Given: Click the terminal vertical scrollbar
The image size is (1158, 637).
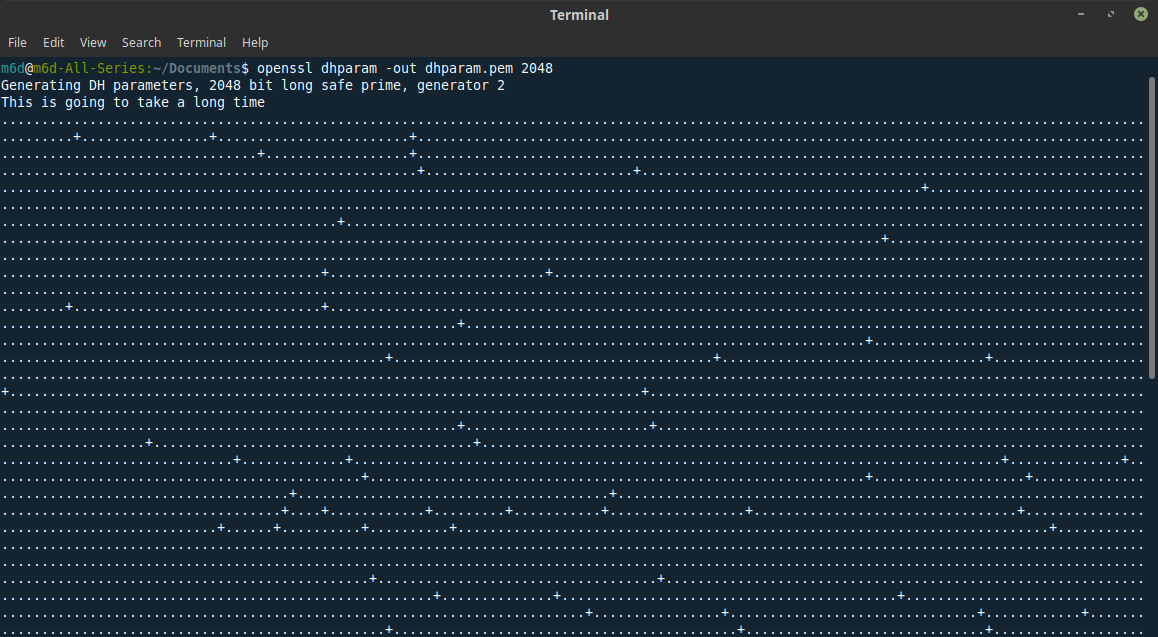Looking at the screenshot, I should coord(1152,228).
